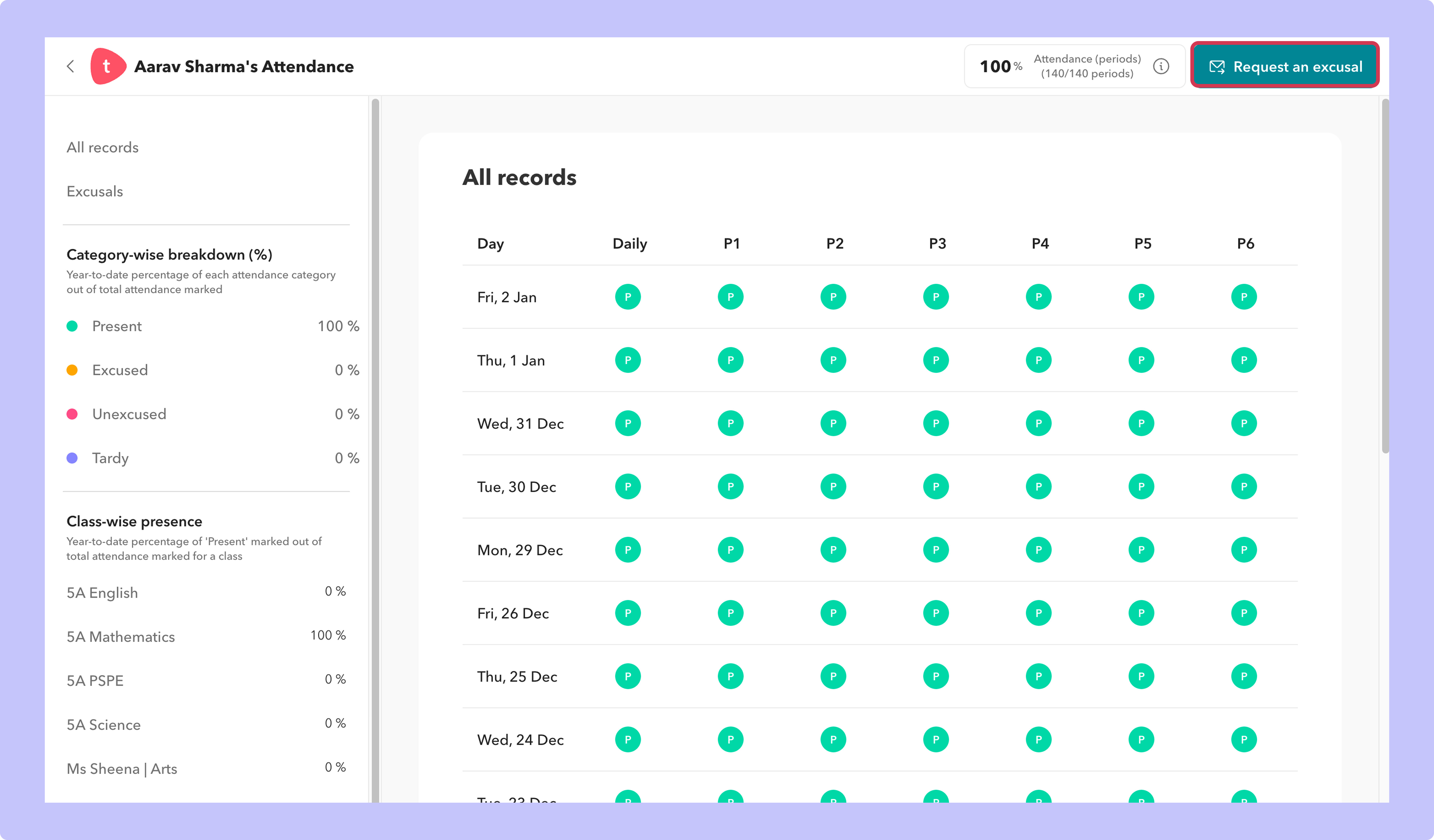The height and width of the screenshot is (840, 1434).
Task: Click the Mon, 29 Dec date cell
Action: [520, 550]
